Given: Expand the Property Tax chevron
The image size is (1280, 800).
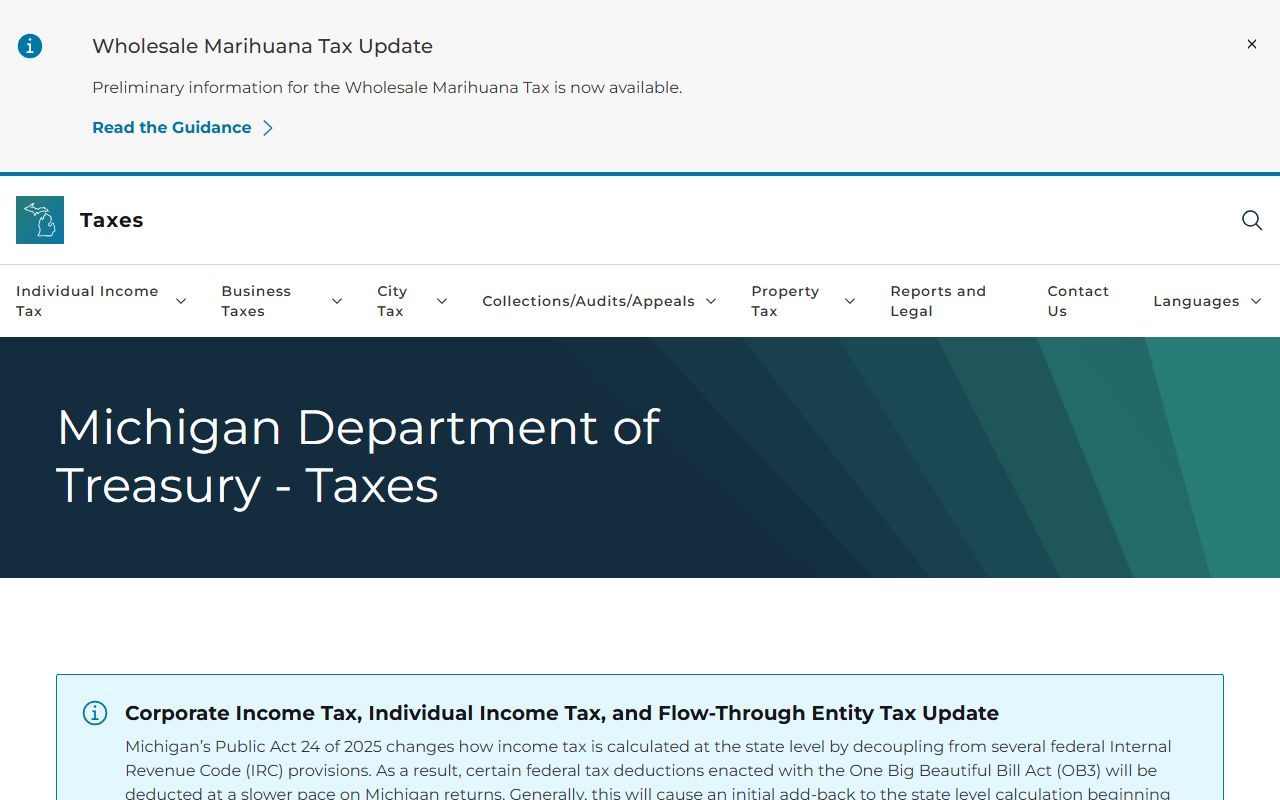Looking at the screenshot, I should [x=850, y=301].
